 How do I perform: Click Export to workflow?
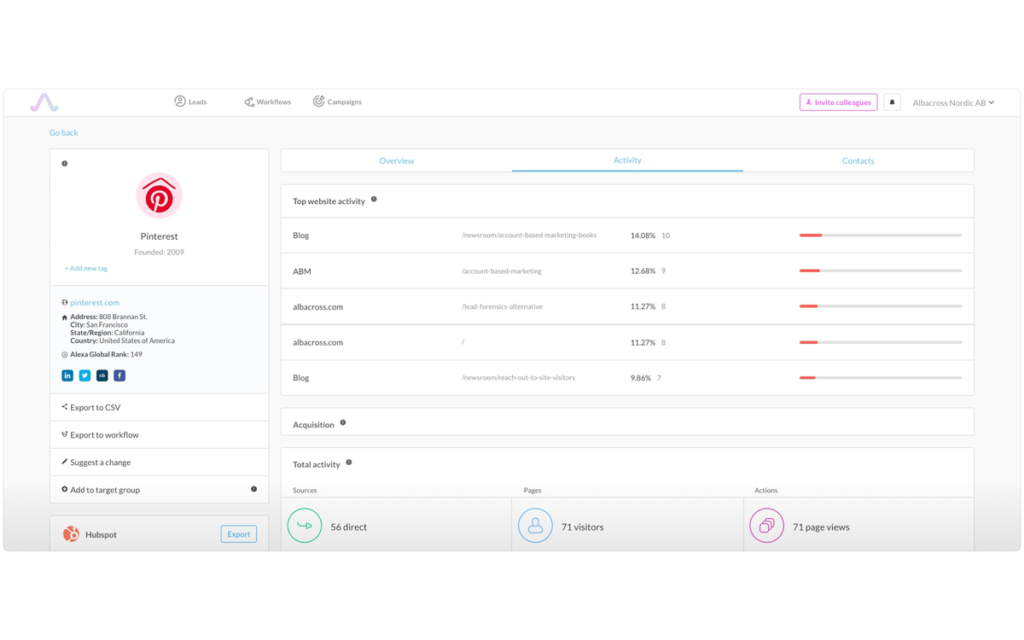(x=159, y=435)
